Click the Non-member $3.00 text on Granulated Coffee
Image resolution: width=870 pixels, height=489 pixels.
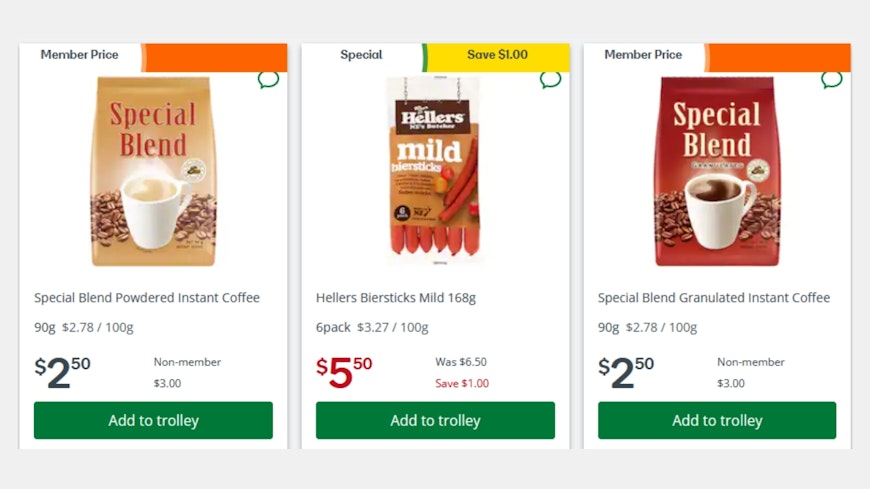(x=750, y=372)
